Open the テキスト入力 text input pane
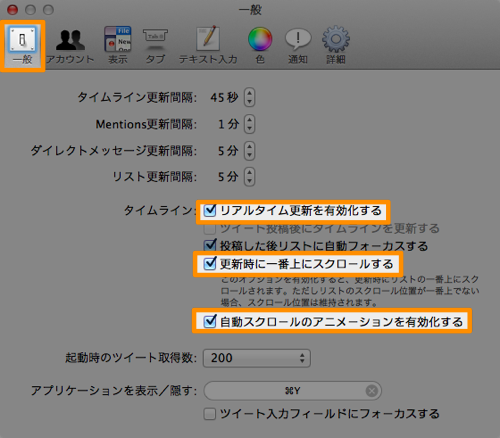 point(208,46)
